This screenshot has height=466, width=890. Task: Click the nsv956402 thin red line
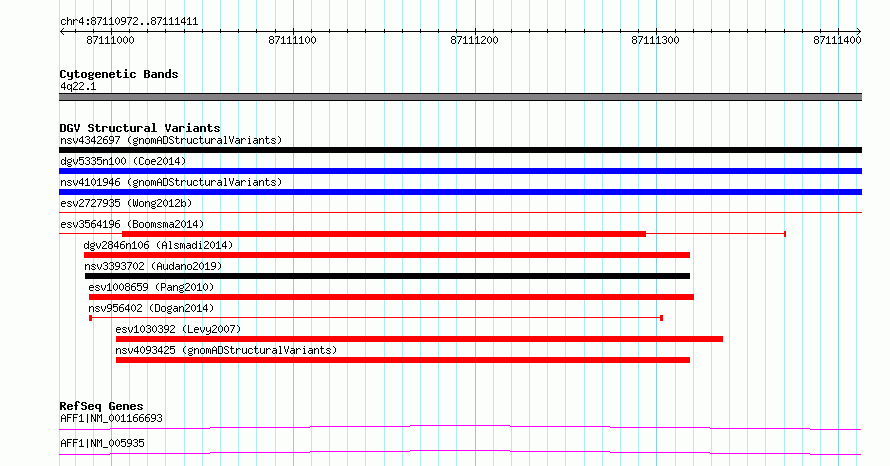376,318
